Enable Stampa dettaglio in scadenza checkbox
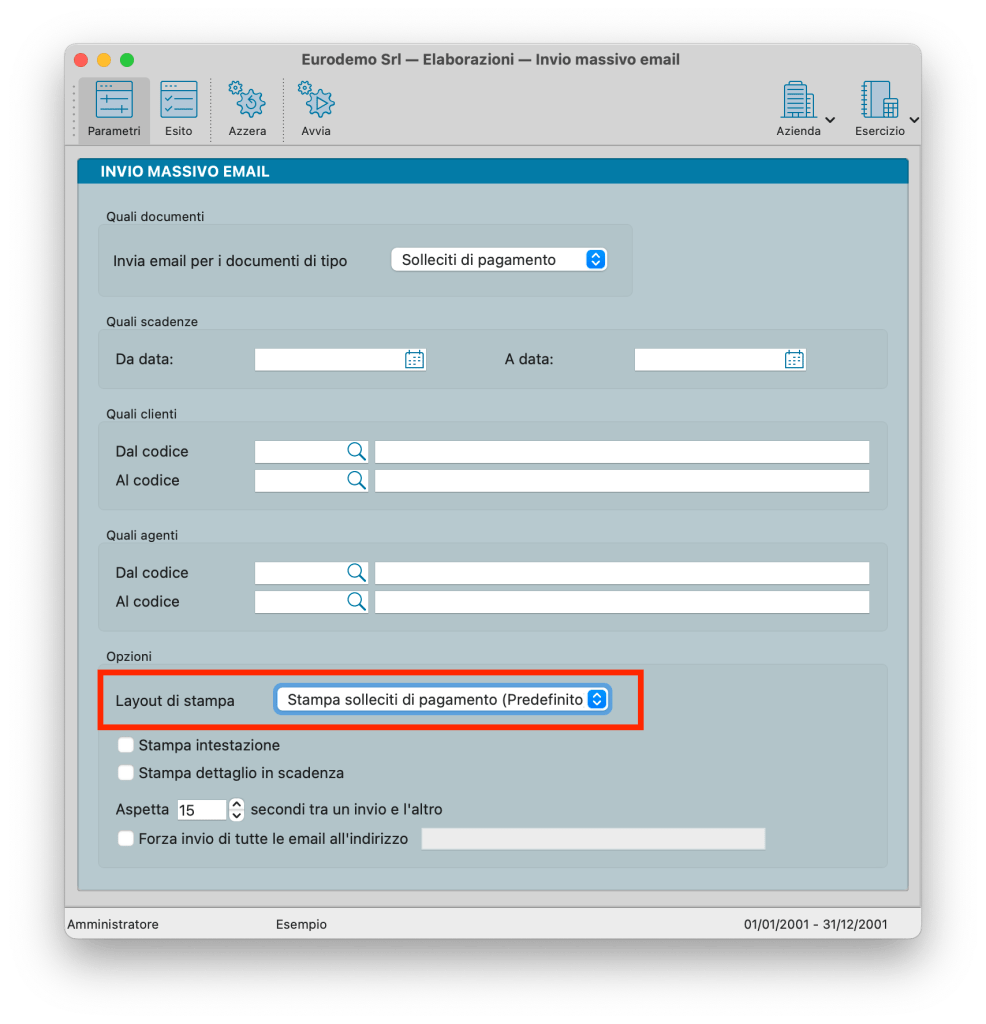The width and height of the screenshot is (986, 1024). pos(126,773)
